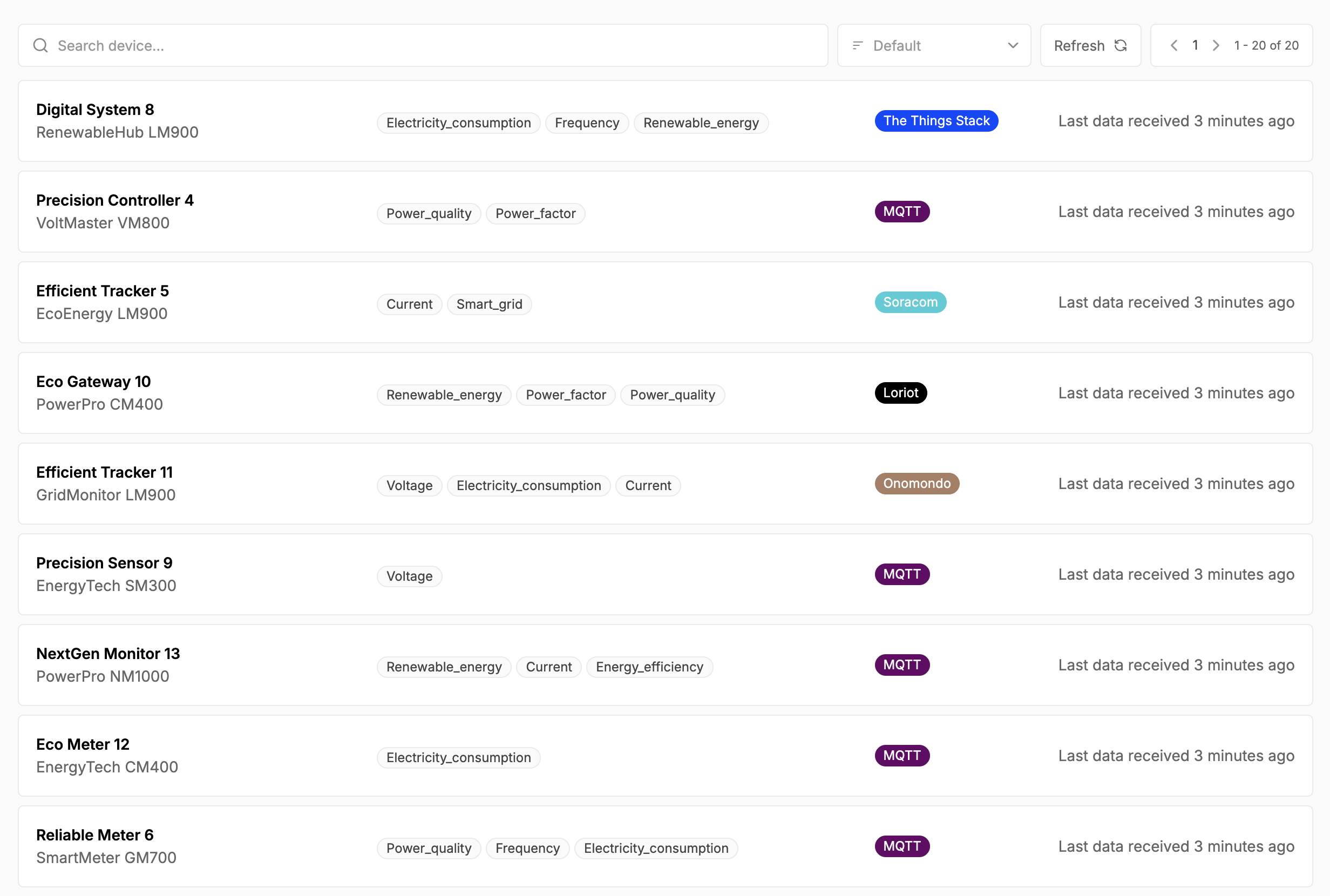Click the Loriot badge
The width and height of the screenshot is (1330, 896).
click(x=900, y=392)
